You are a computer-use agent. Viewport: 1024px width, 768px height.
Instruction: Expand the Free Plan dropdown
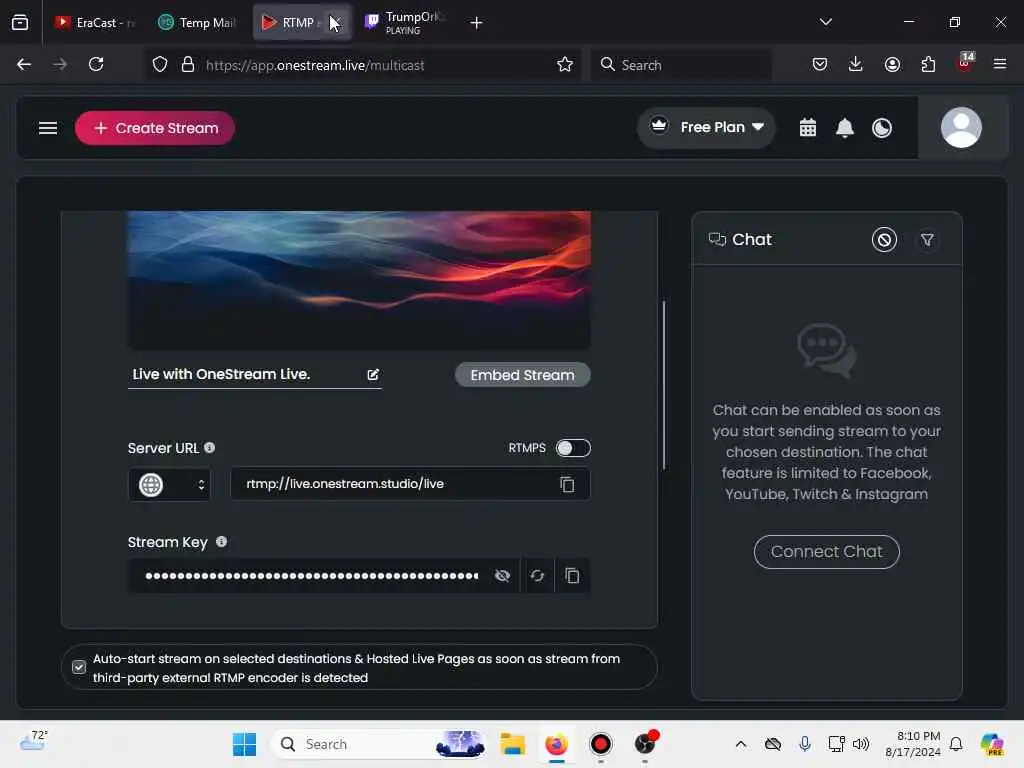[x=707, y=127]
